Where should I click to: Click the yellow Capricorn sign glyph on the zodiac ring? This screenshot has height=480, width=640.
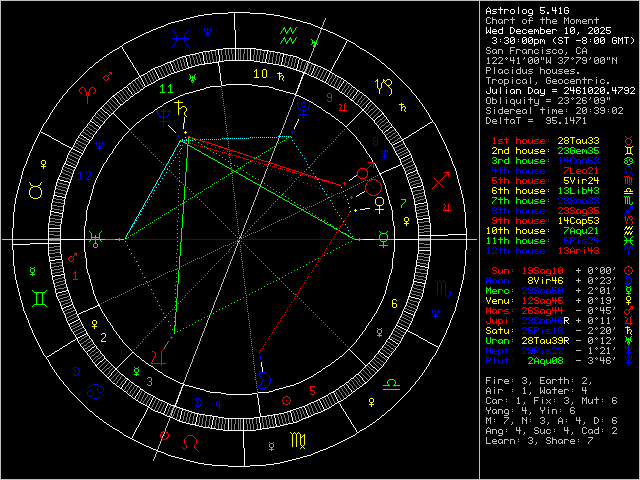[384, 87]
